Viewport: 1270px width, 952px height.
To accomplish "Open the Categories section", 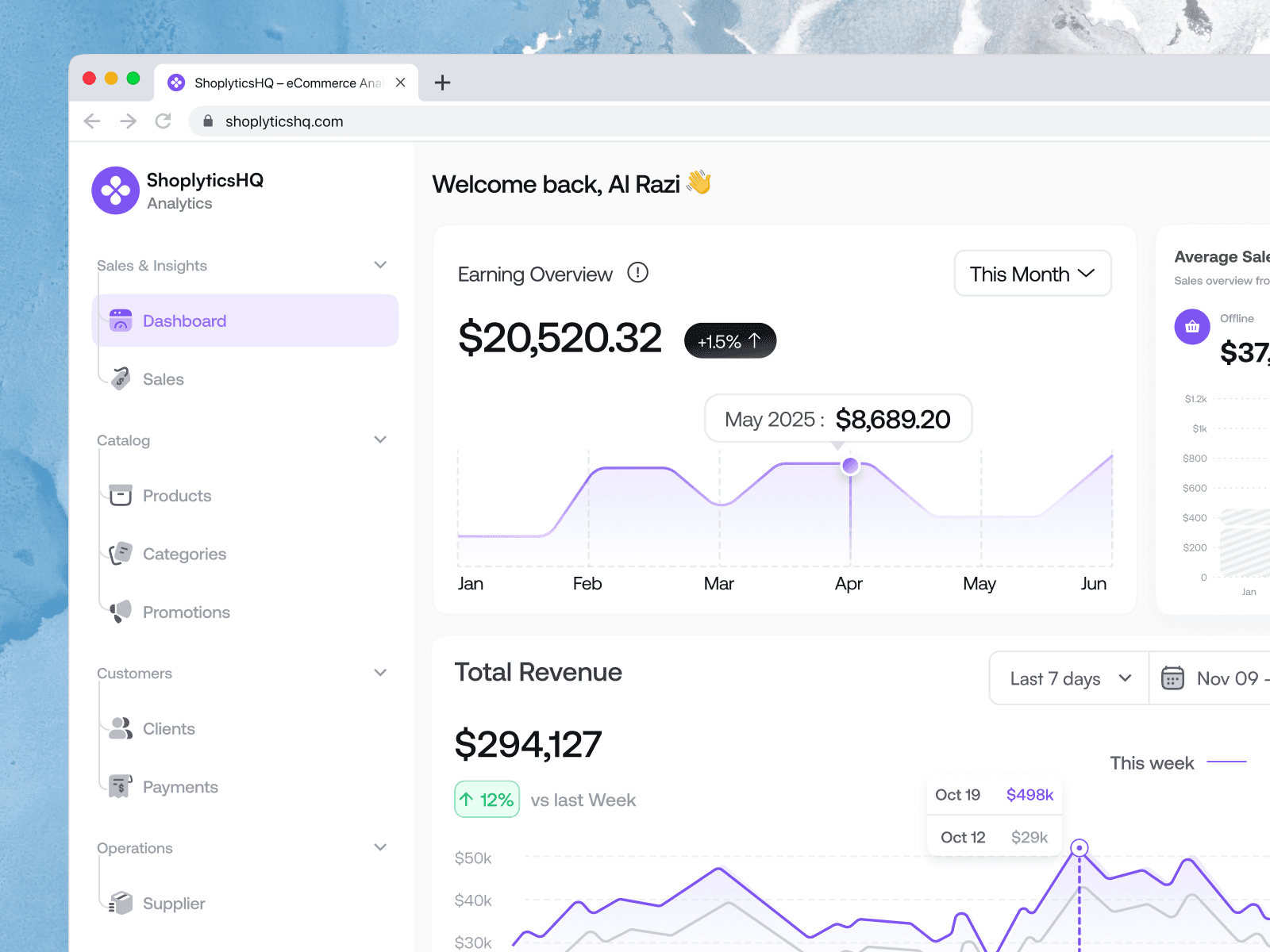I will 183,554.
